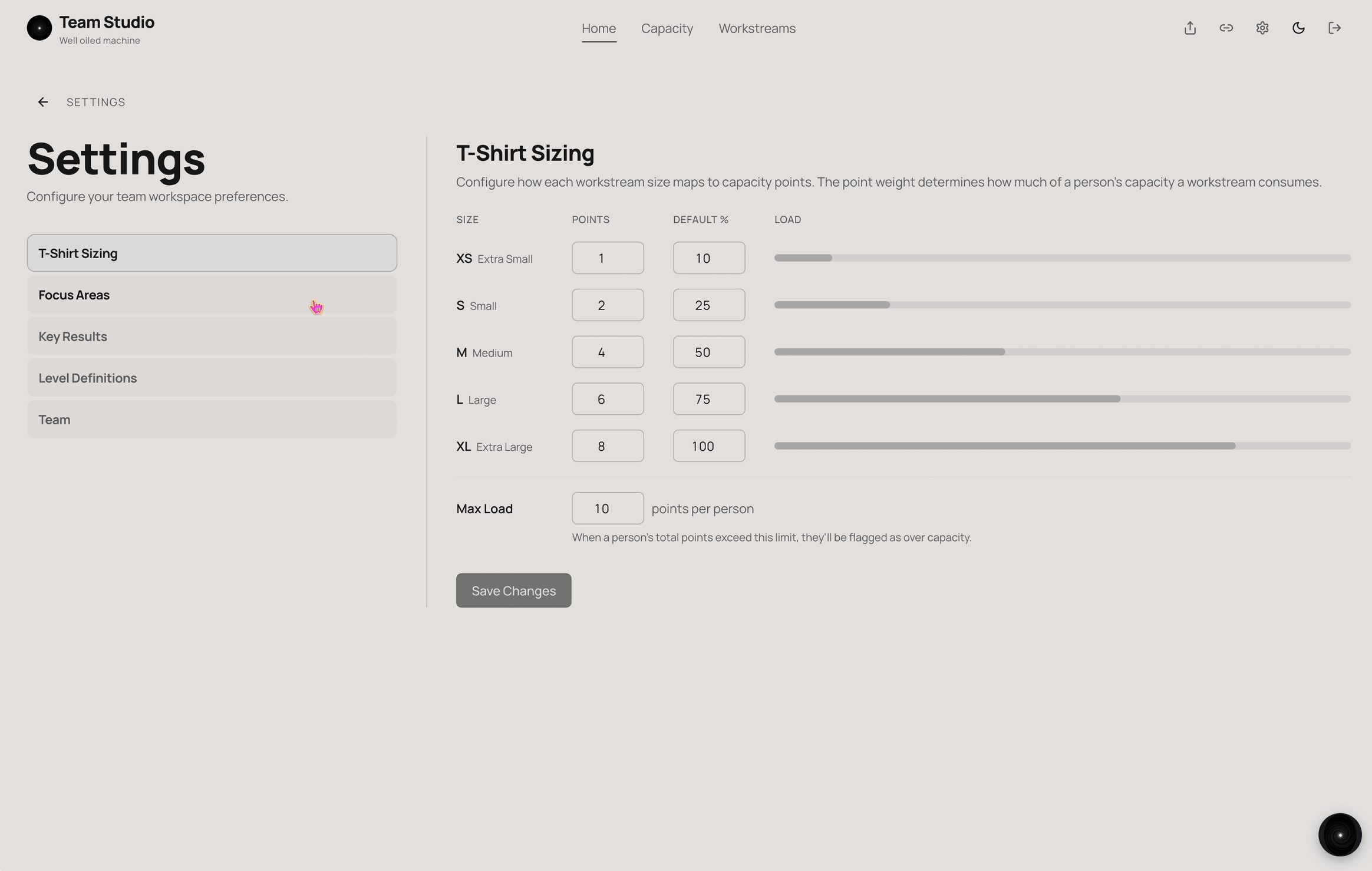Viewport: 1372px width, 871px height.
Task: Select Key Results in the sidebar
Action: pos(211,336)
